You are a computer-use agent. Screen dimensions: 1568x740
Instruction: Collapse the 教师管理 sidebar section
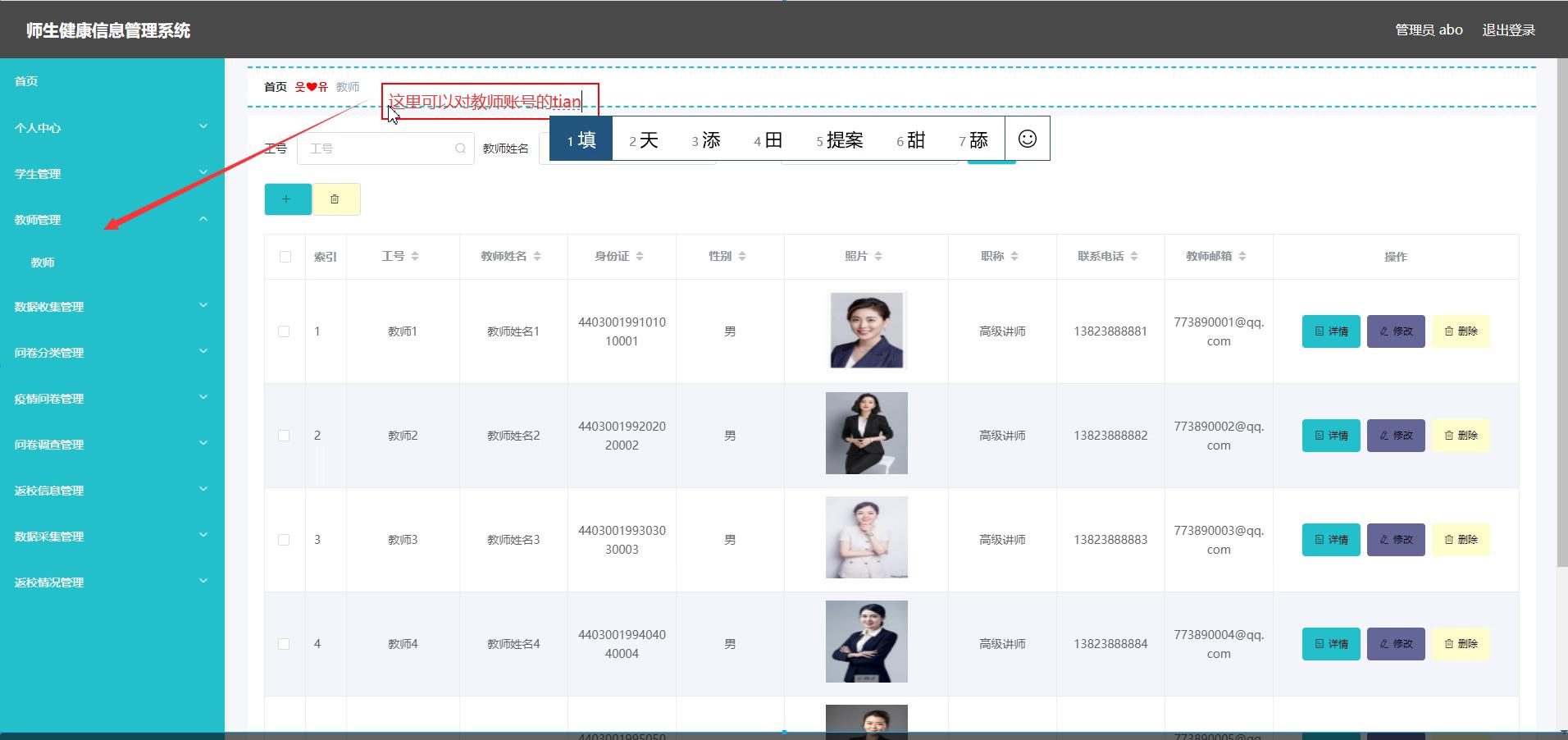[112, 220]
